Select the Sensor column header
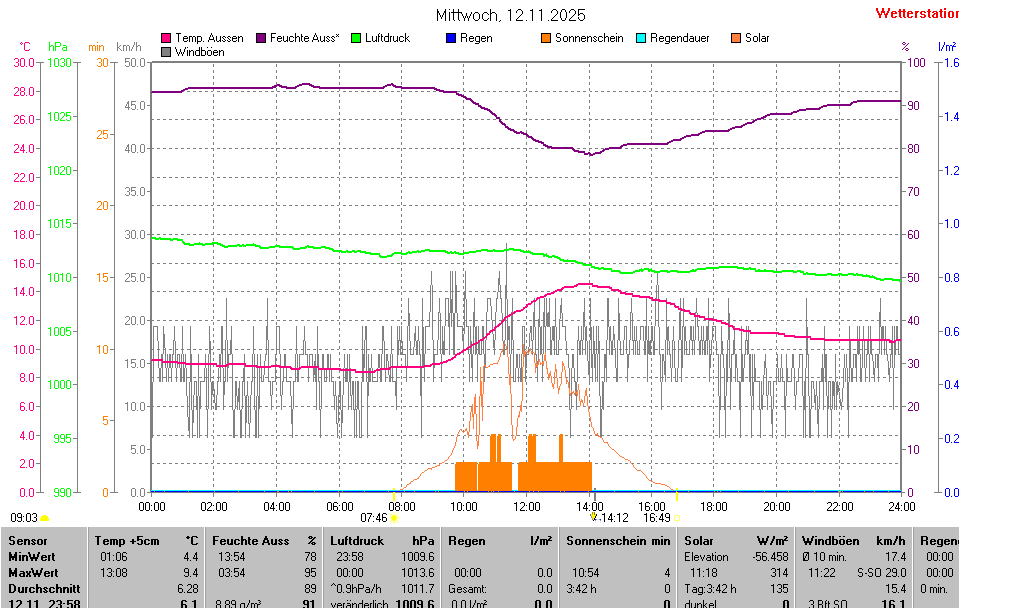This screenshot has height=608, width=1024. click(27, 540)
